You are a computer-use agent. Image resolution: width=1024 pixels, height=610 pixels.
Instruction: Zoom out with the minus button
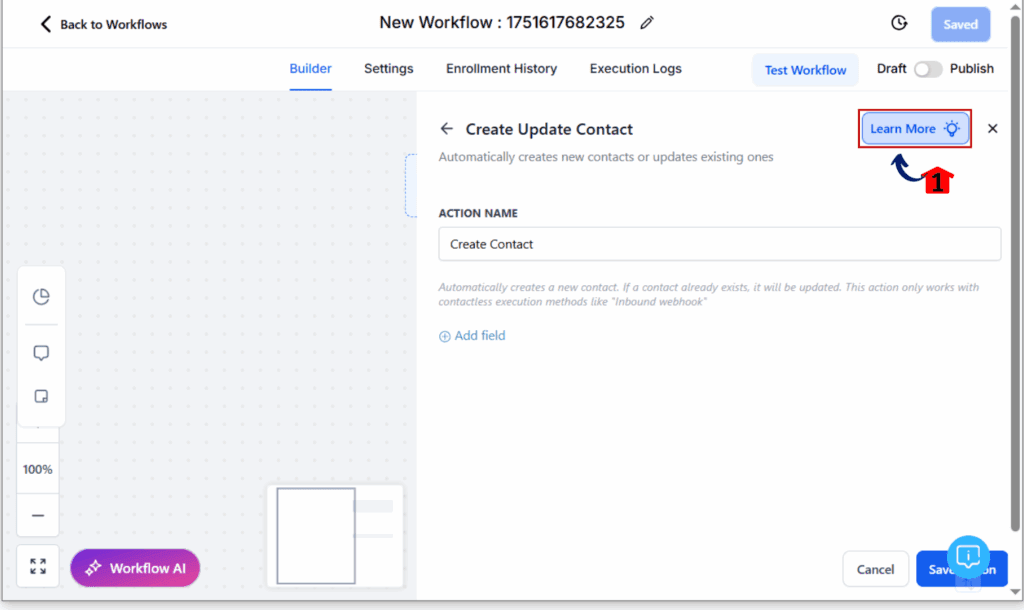[x=38, y=515]
